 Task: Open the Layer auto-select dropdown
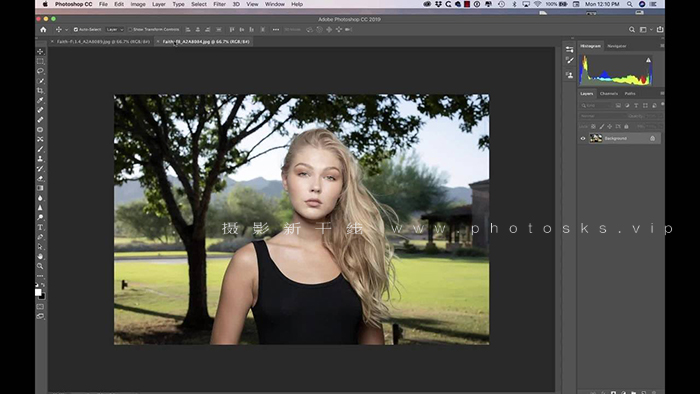coord(115,29)
